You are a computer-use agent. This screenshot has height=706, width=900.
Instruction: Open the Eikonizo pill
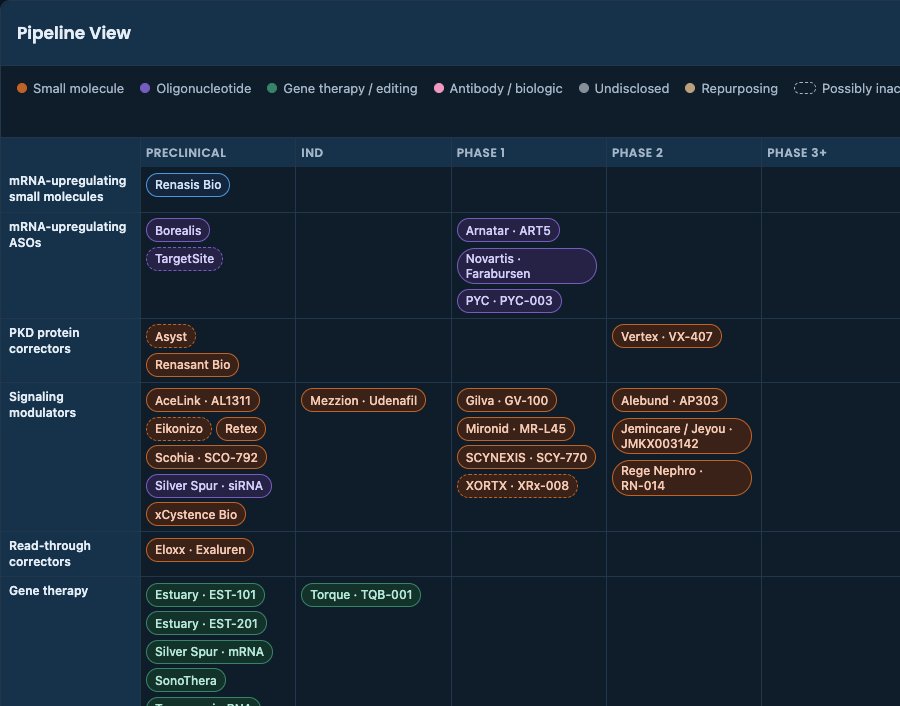coord(179,429)
